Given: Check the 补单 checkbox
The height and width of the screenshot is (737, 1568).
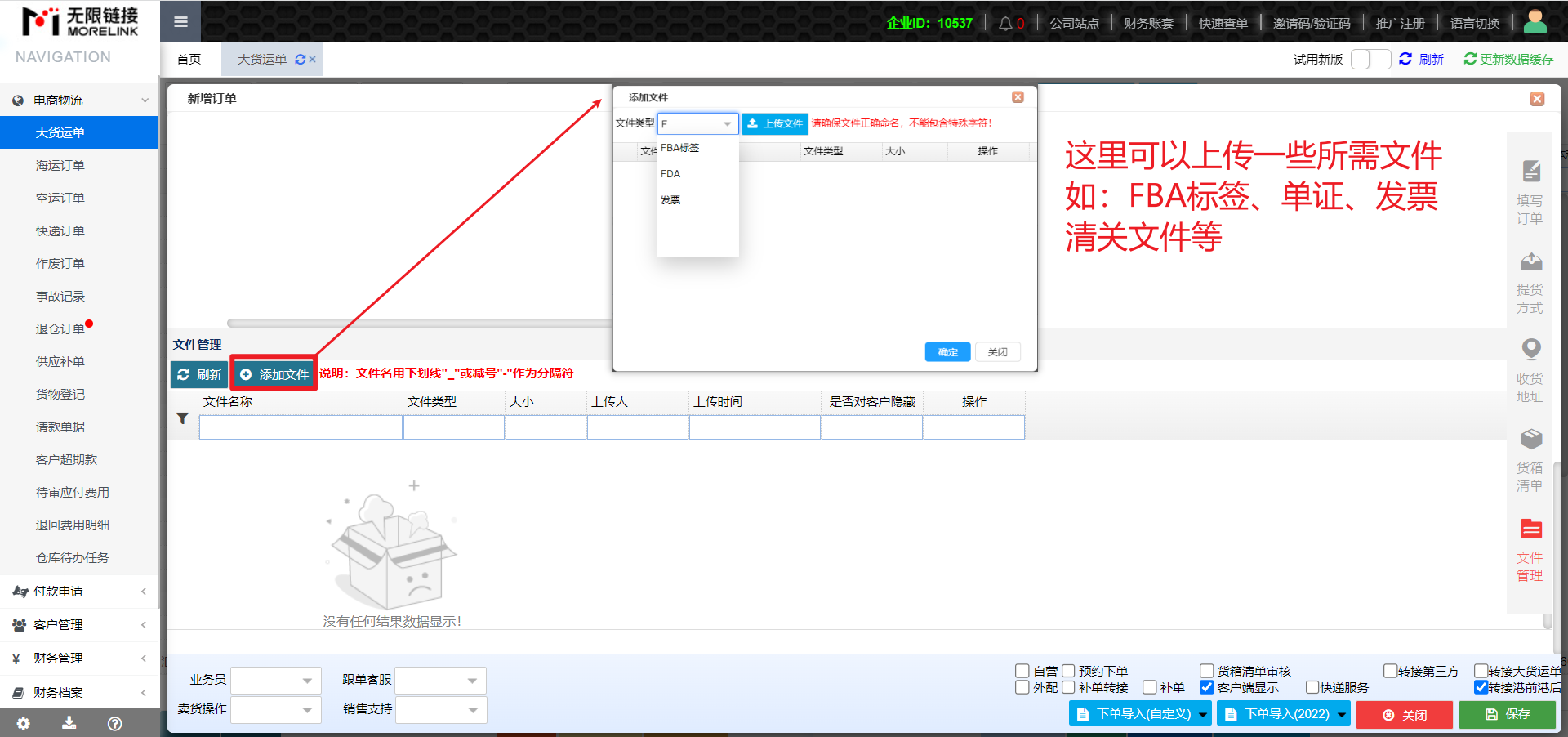Looking at the screenshot, I should 1150,687.
